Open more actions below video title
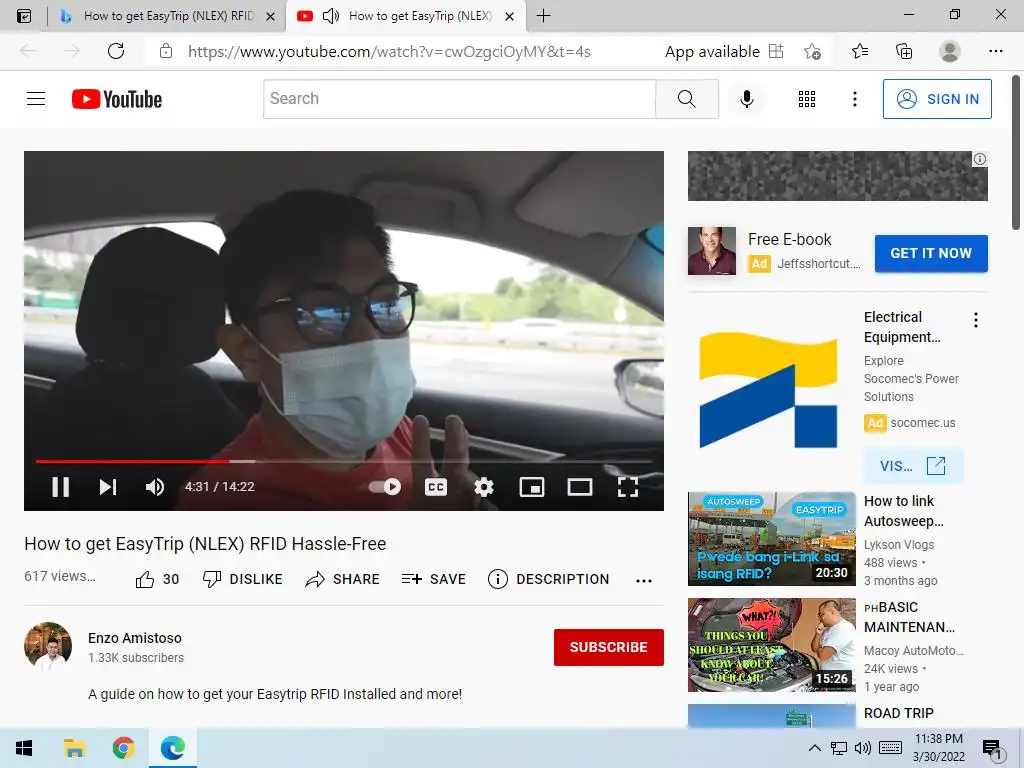 click(643, 581)
